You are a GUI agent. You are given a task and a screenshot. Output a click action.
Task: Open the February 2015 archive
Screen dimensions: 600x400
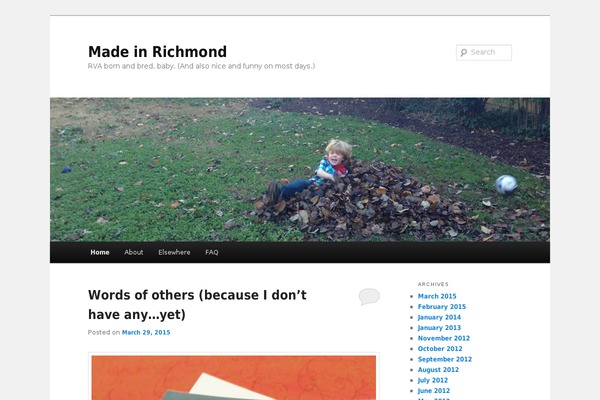[442, 307]
